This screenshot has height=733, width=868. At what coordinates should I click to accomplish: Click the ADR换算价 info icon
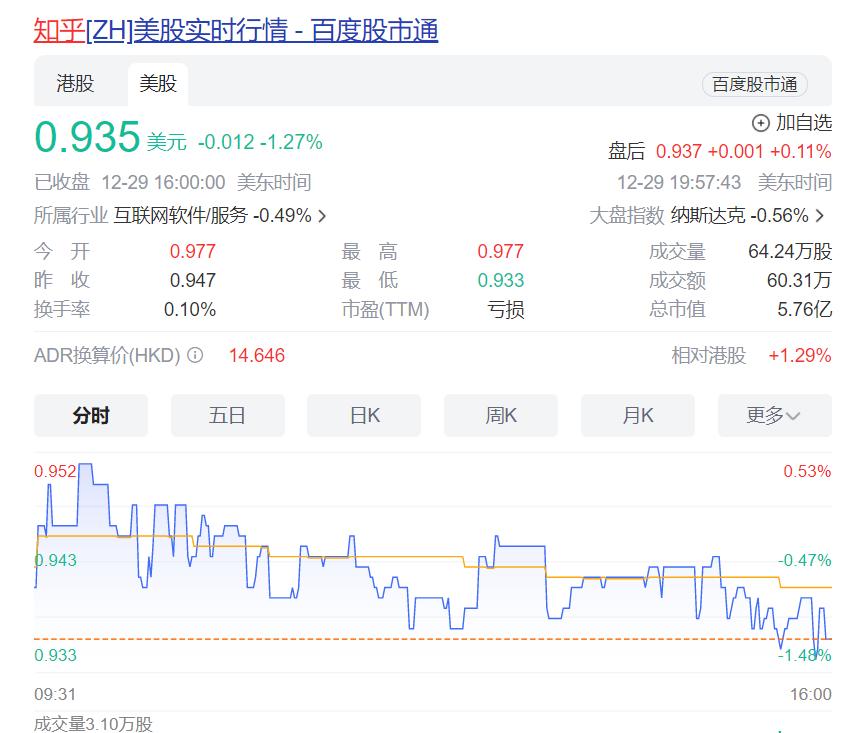click(195, 355)
